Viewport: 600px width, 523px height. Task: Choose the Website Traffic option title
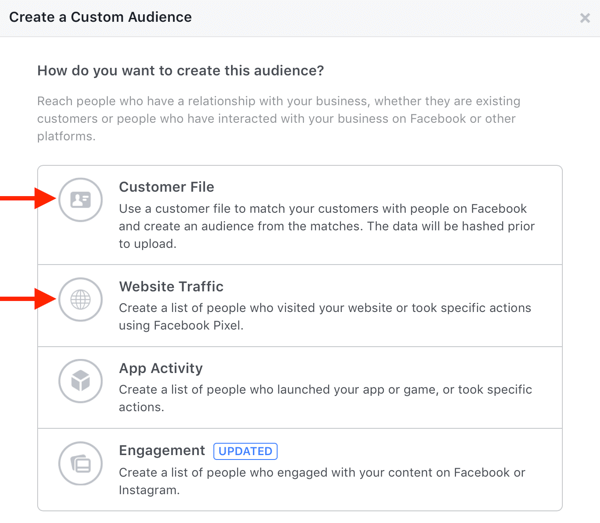[171, 287]
